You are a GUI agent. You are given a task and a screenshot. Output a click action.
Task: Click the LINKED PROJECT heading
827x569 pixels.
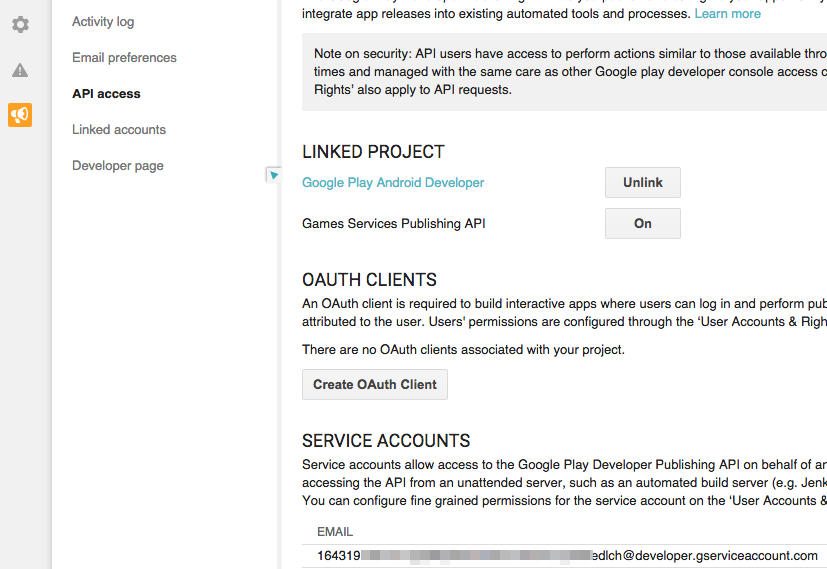point(373,152)
